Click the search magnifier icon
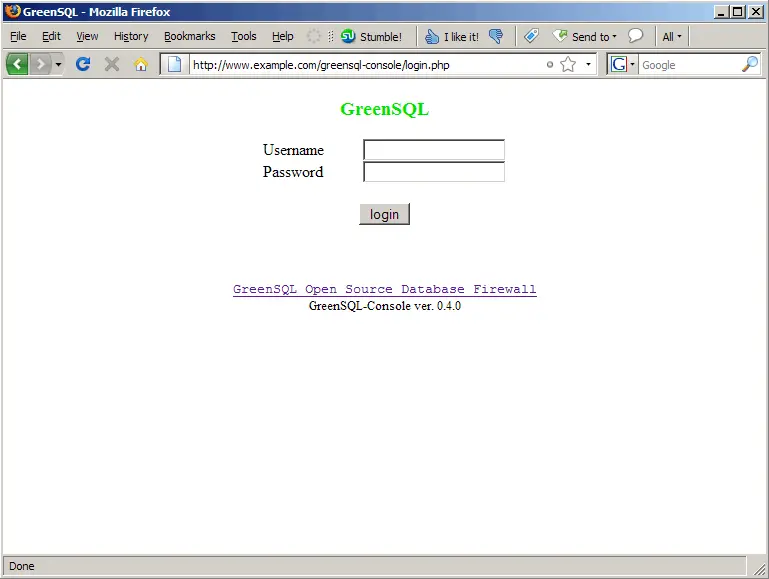This screenshot has height=579, width=769. click(x=750, y=64)
